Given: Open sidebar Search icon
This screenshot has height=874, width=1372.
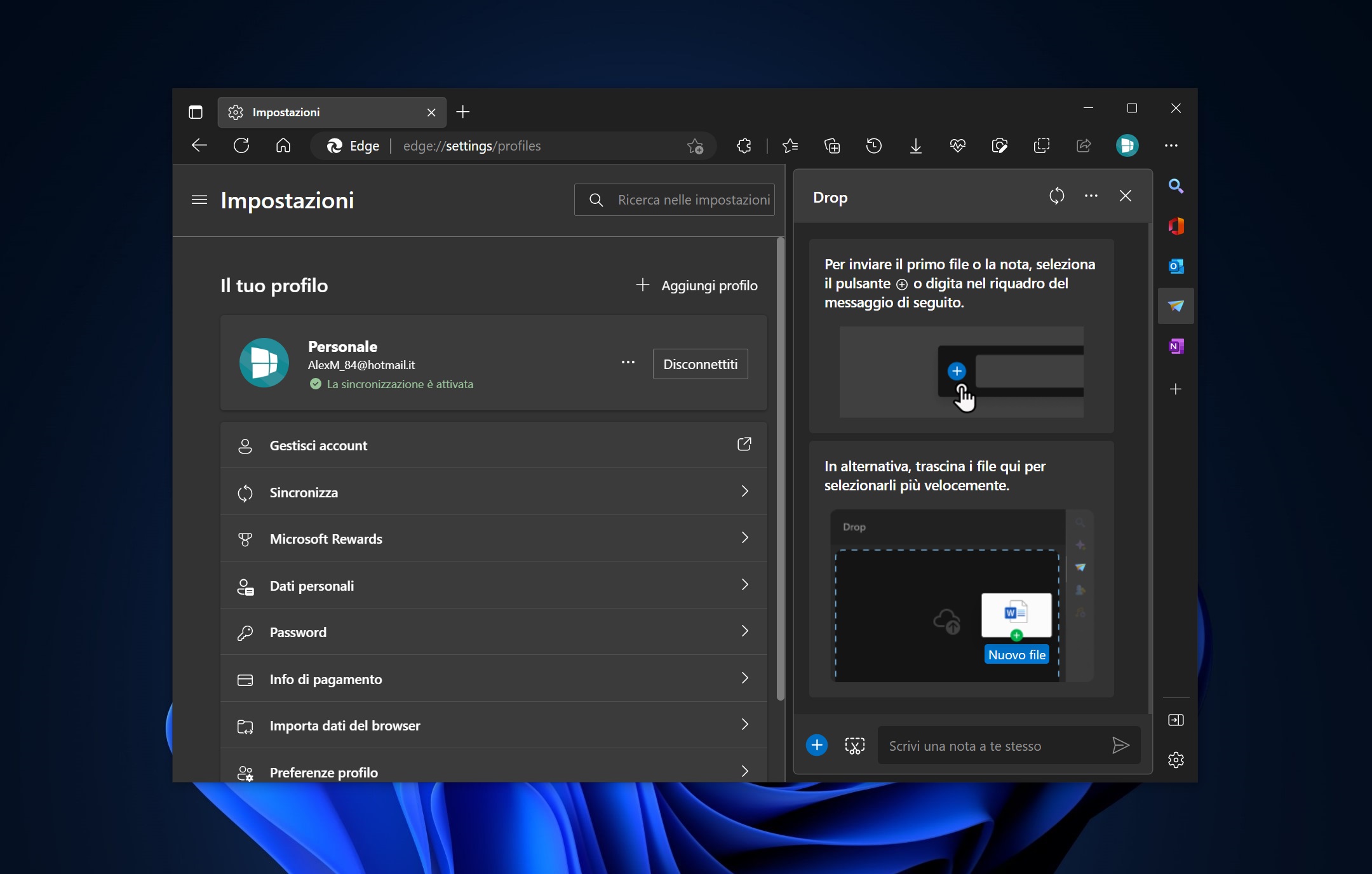Looking at the screenshot, I should pyautogui.click(x=1176, y=186).
